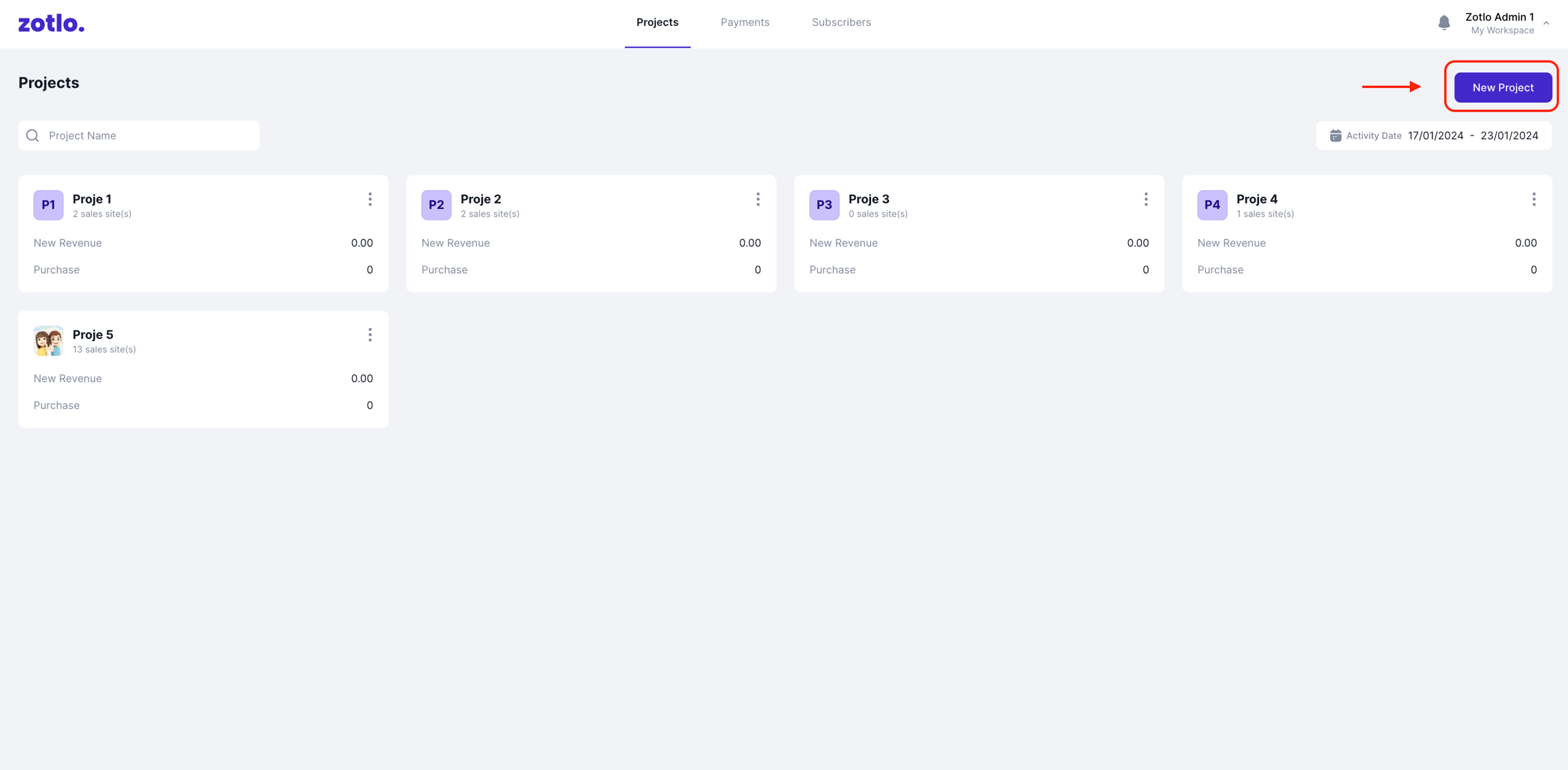Image resolution: width=1568 pixels, height=770 pixels.
Task: Open the Proje 4 project title
Action: pos(1256,199)
